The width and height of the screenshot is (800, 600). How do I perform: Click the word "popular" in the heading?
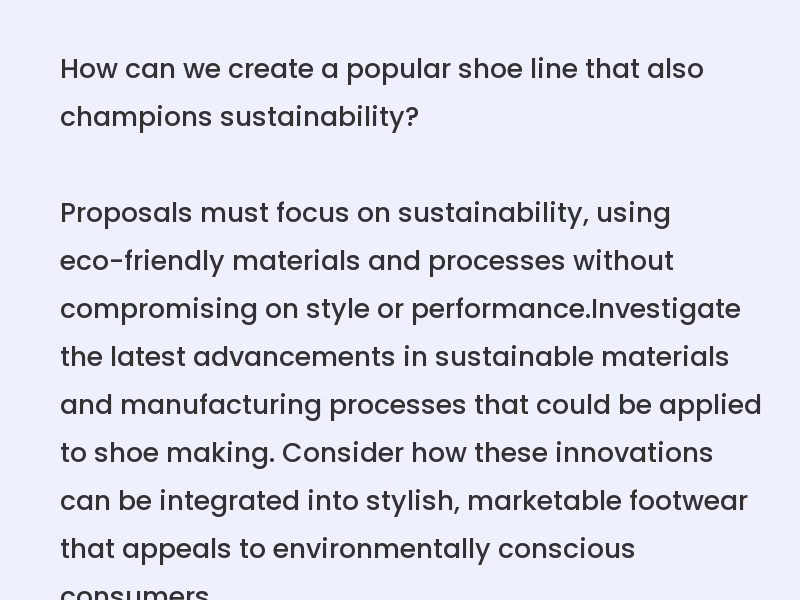[x=398, y=69]
